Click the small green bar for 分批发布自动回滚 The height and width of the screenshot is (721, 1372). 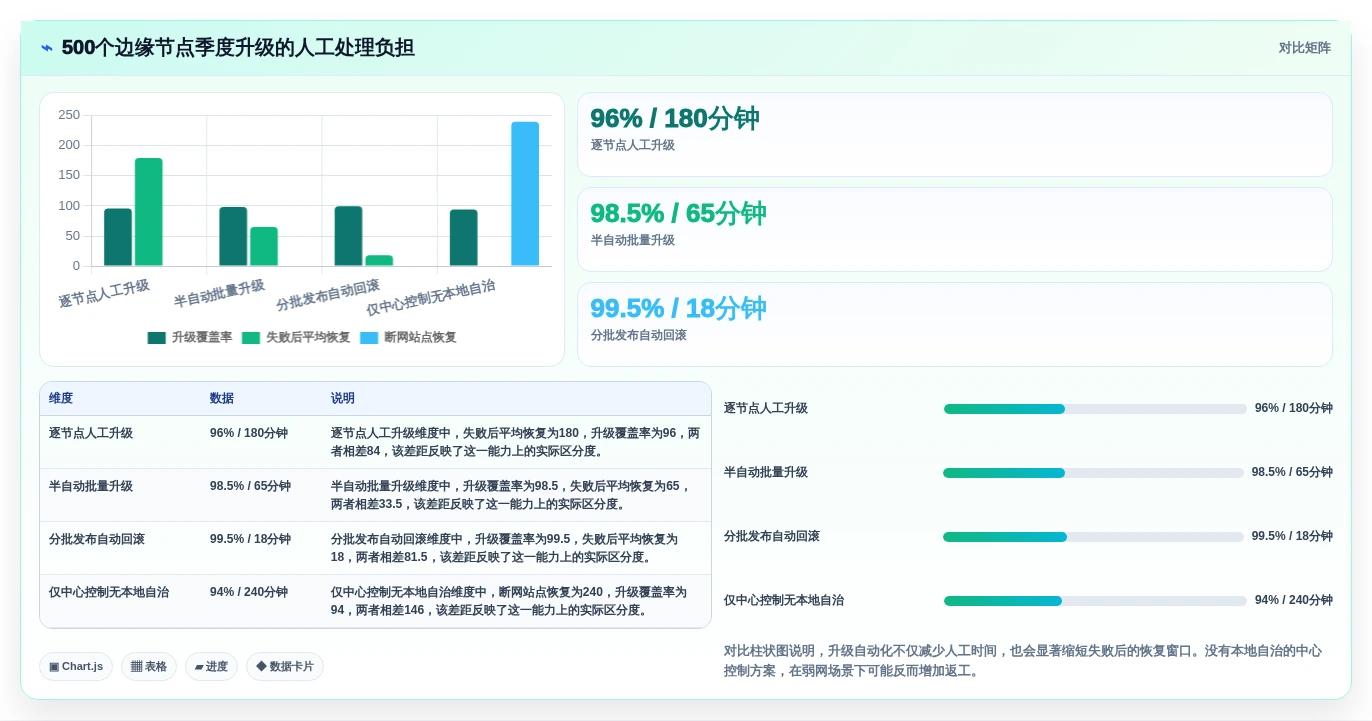point(379,261)
